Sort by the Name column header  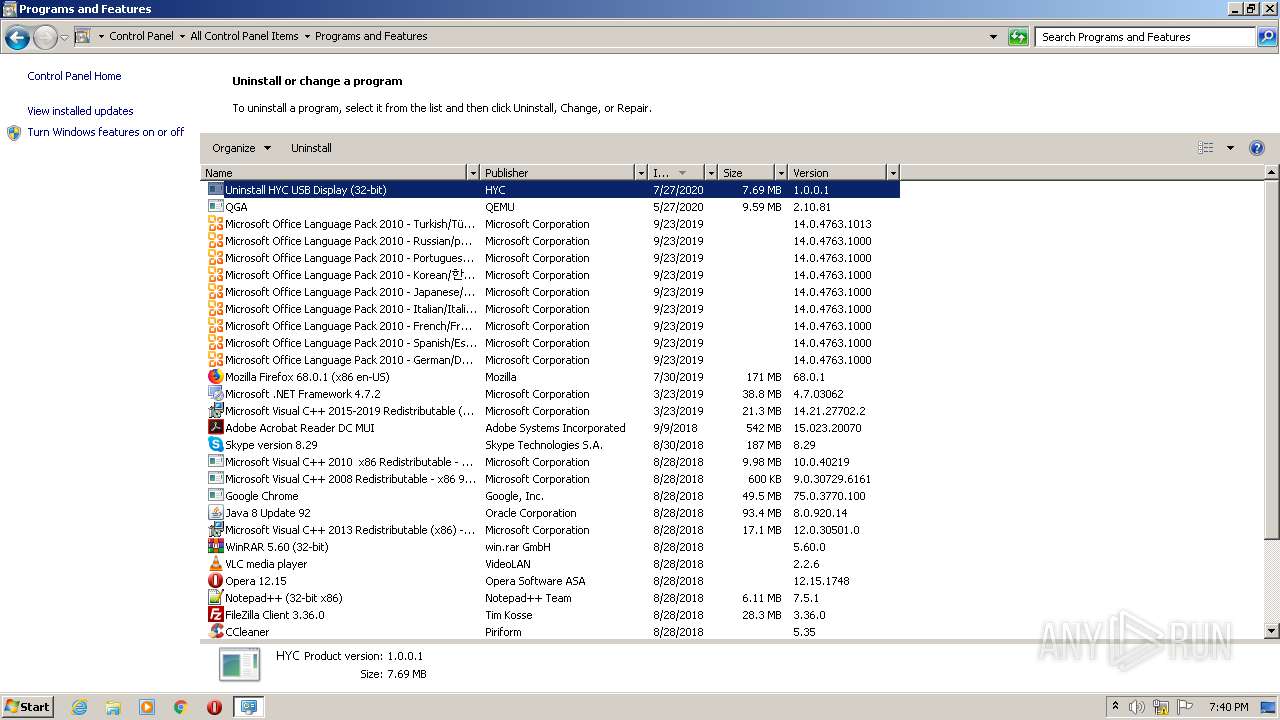[334, 173]
